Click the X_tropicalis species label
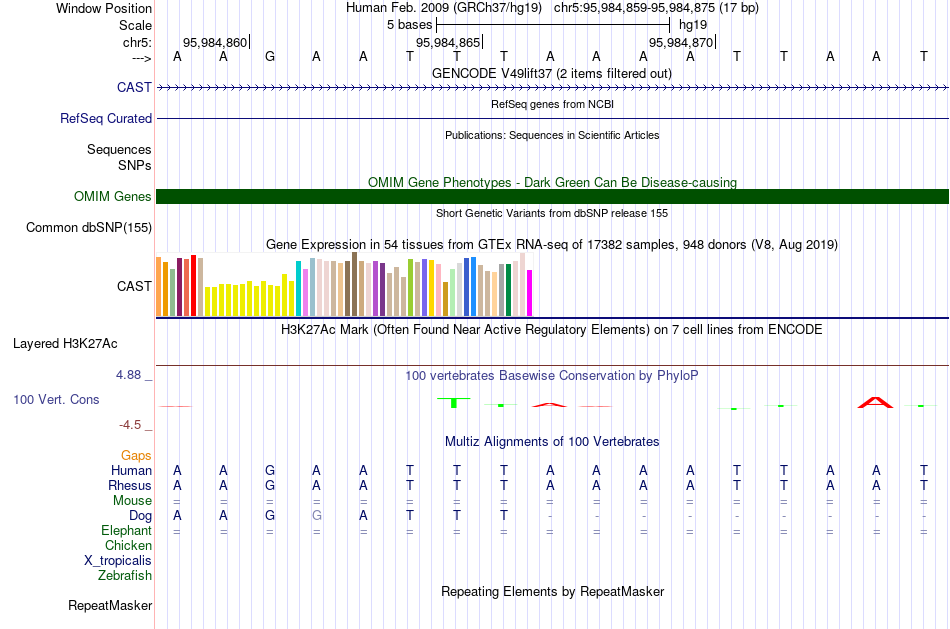Image resolution: width=950 pixels, height=629 pixels. tap(118, 561)
